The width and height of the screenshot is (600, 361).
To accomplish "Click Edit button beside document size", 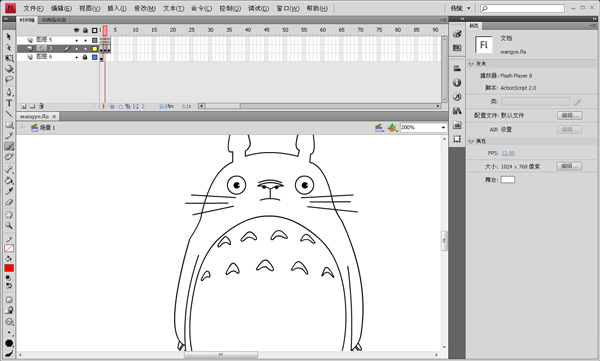I will tap(569, 166).
